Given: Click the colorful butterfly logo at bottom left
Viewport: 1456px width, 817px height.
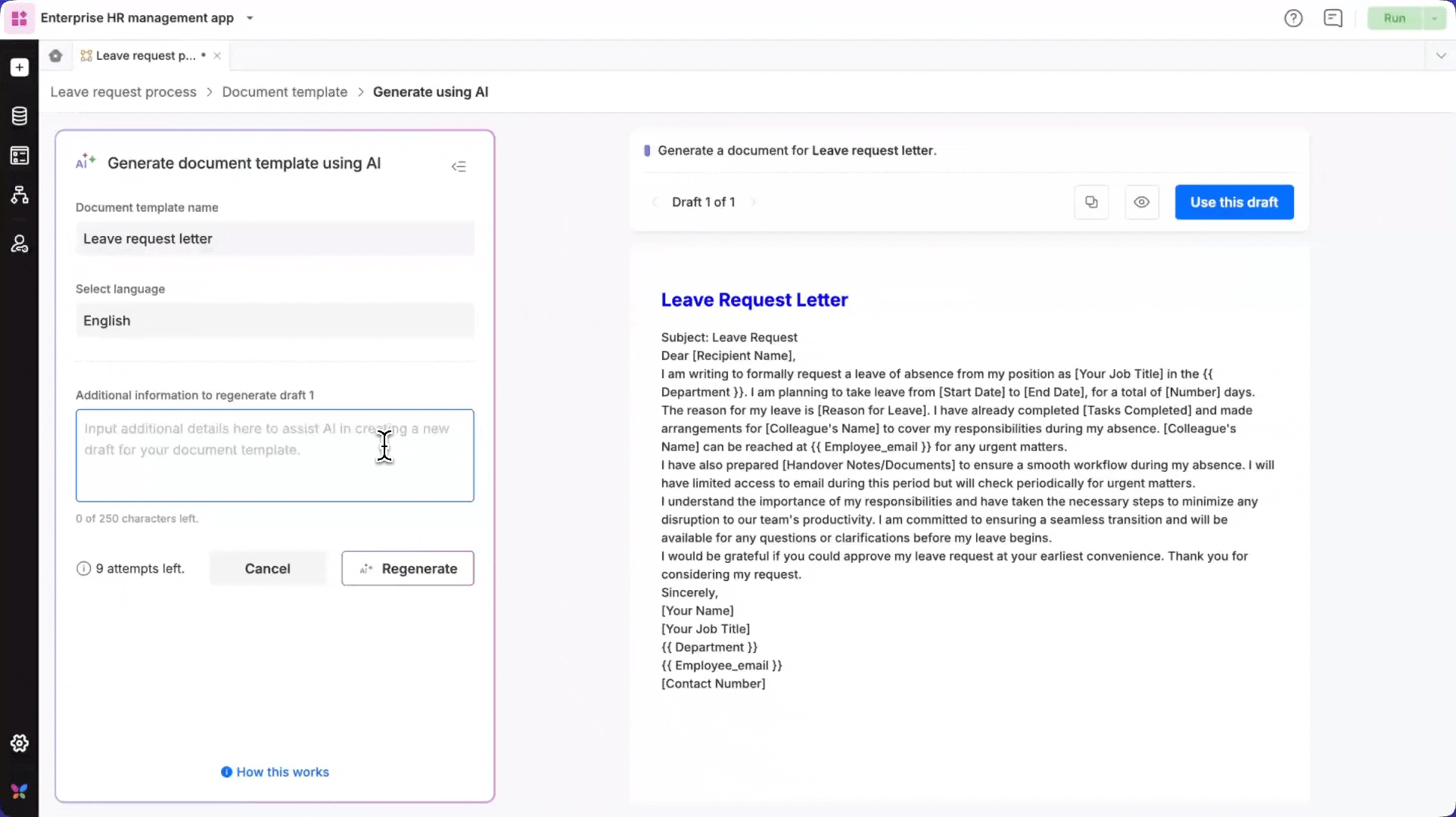Looking at the screenshot, I should [x=20, y=791].
